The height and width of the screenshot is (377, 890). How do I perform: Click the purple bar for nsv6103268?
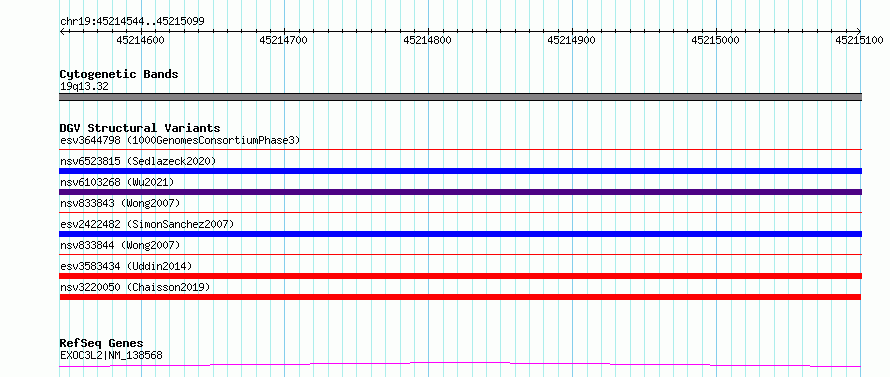pyautogui.click(x=460, y=192)
